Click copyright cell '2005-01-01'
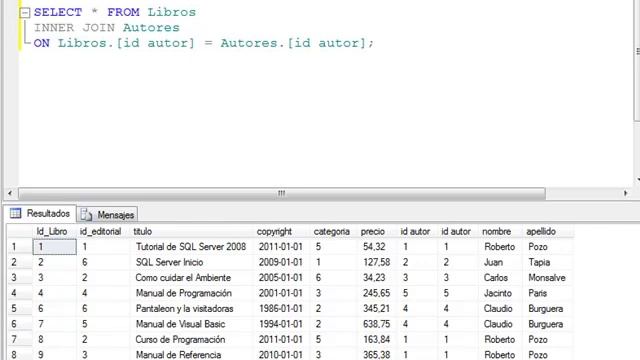 (x=281, y=278)
